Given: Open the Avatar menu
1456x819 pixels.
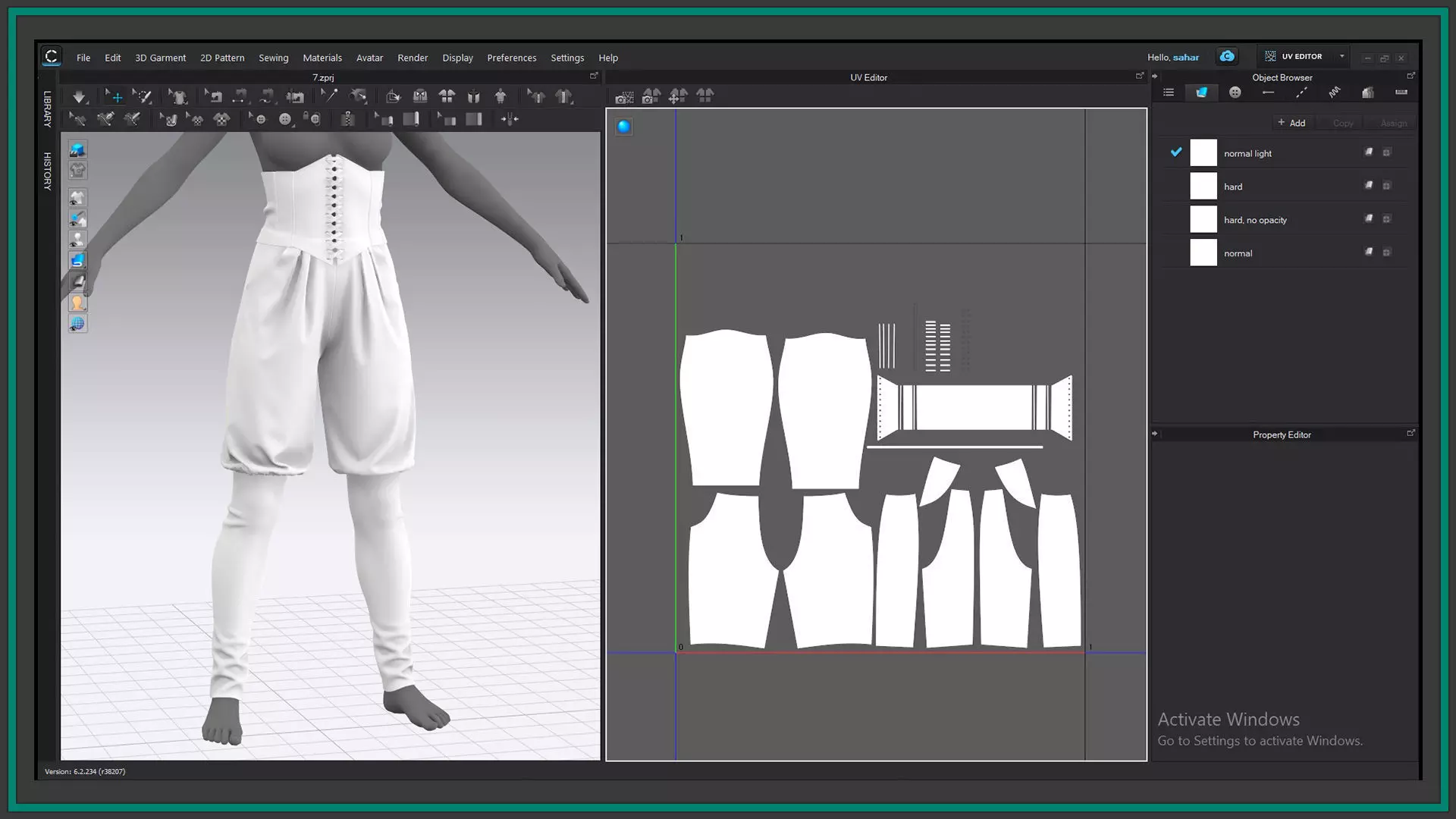Looking at the screenshot, I should 370,58.
